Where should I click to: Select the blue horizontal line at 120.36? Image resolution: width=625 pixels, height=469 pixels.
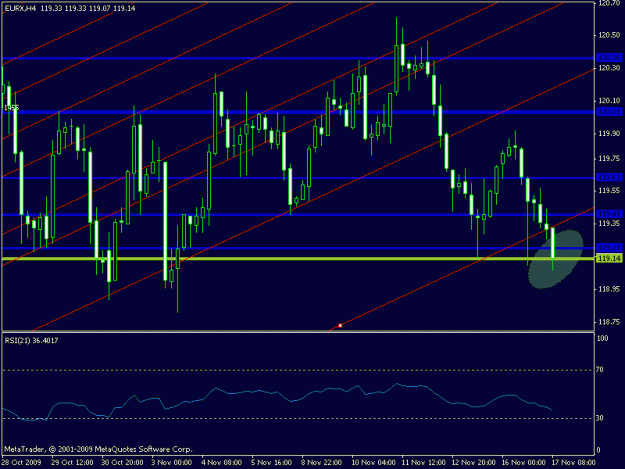pos(298,58)
